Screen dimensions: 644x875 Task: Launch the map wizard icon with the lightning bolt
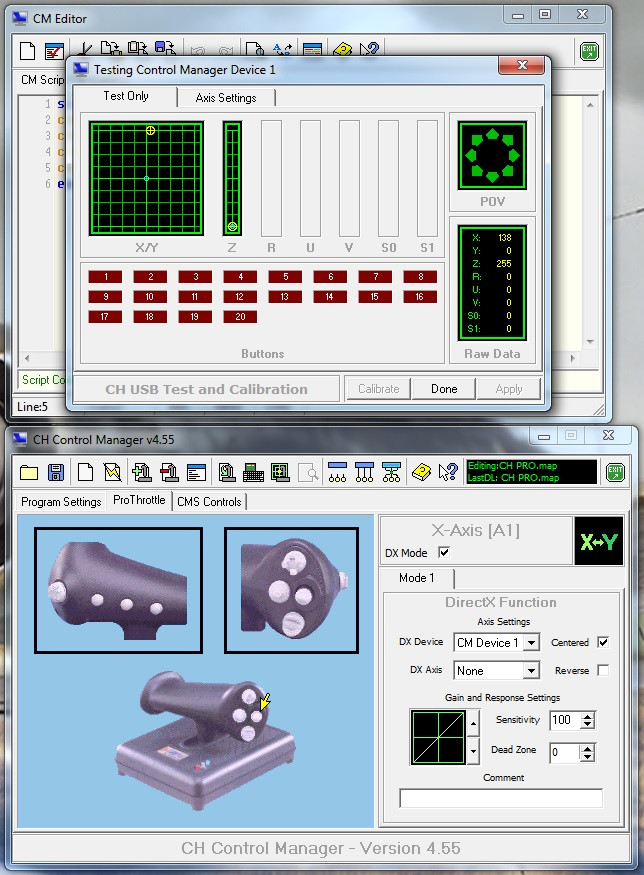[x=112, y=473]
